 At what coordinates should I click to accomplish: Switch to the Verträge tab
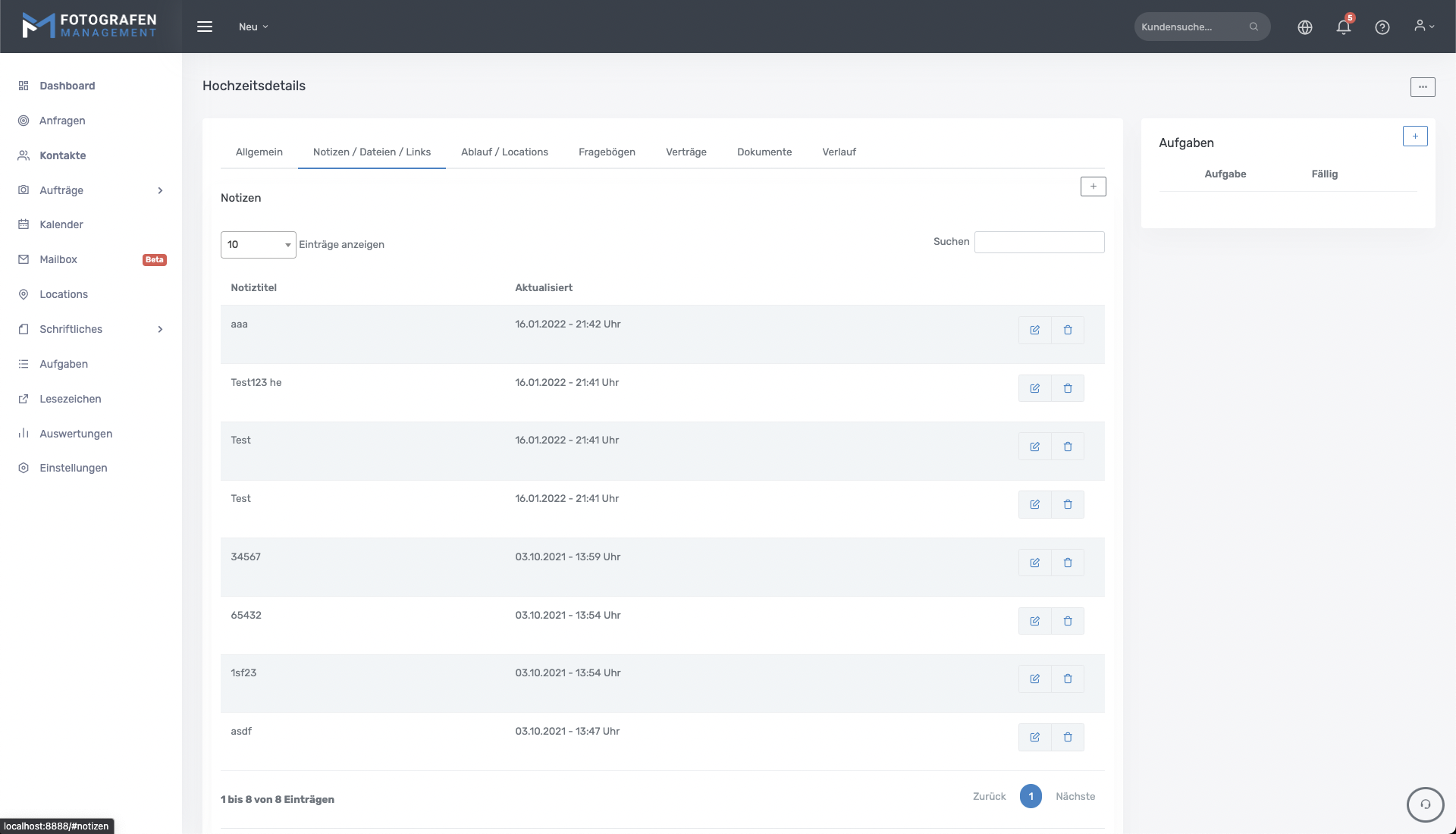(x=686, y=152)
